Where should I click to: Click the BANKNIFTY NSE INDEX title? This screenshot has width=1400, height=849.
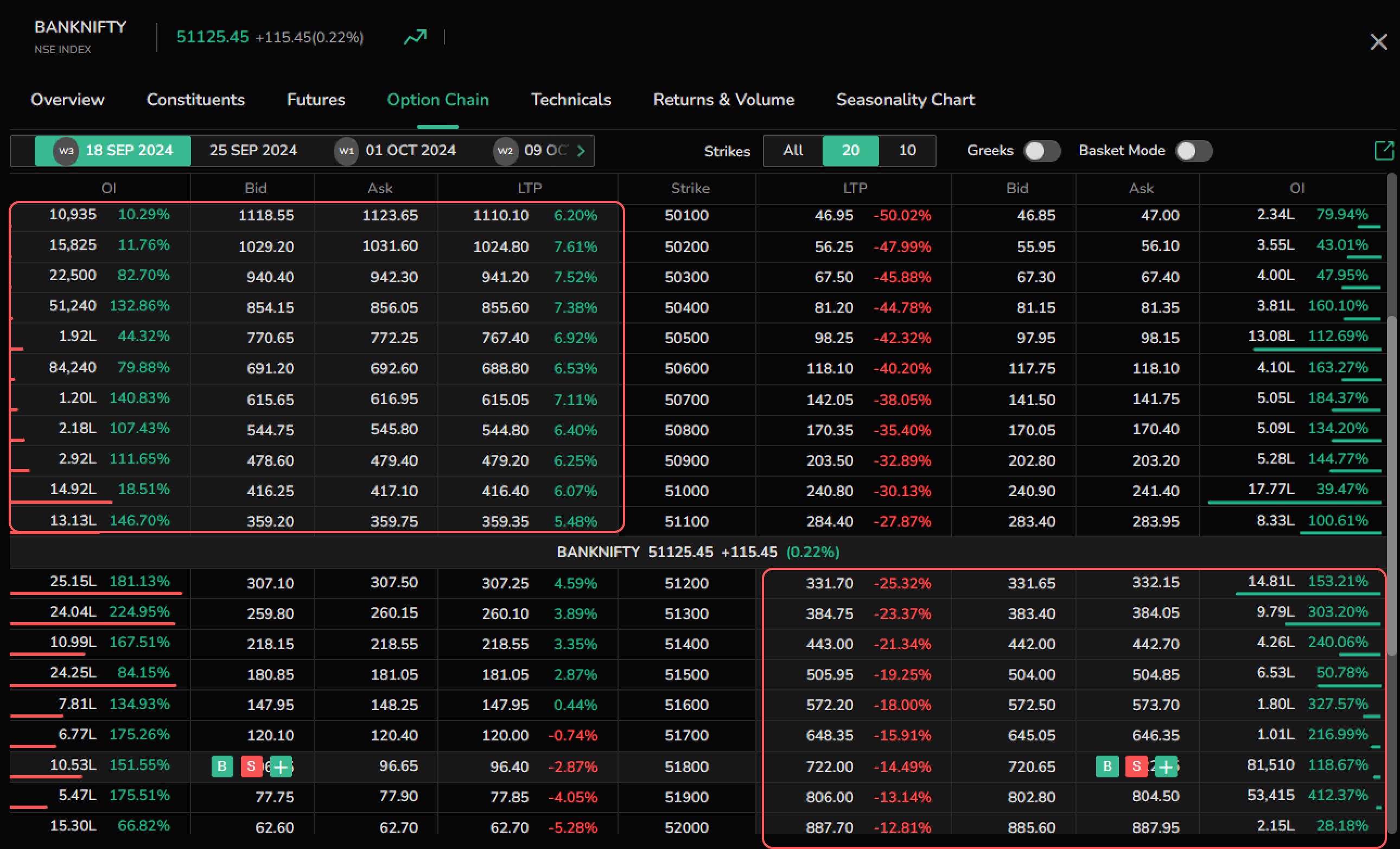tap(80, 36)
